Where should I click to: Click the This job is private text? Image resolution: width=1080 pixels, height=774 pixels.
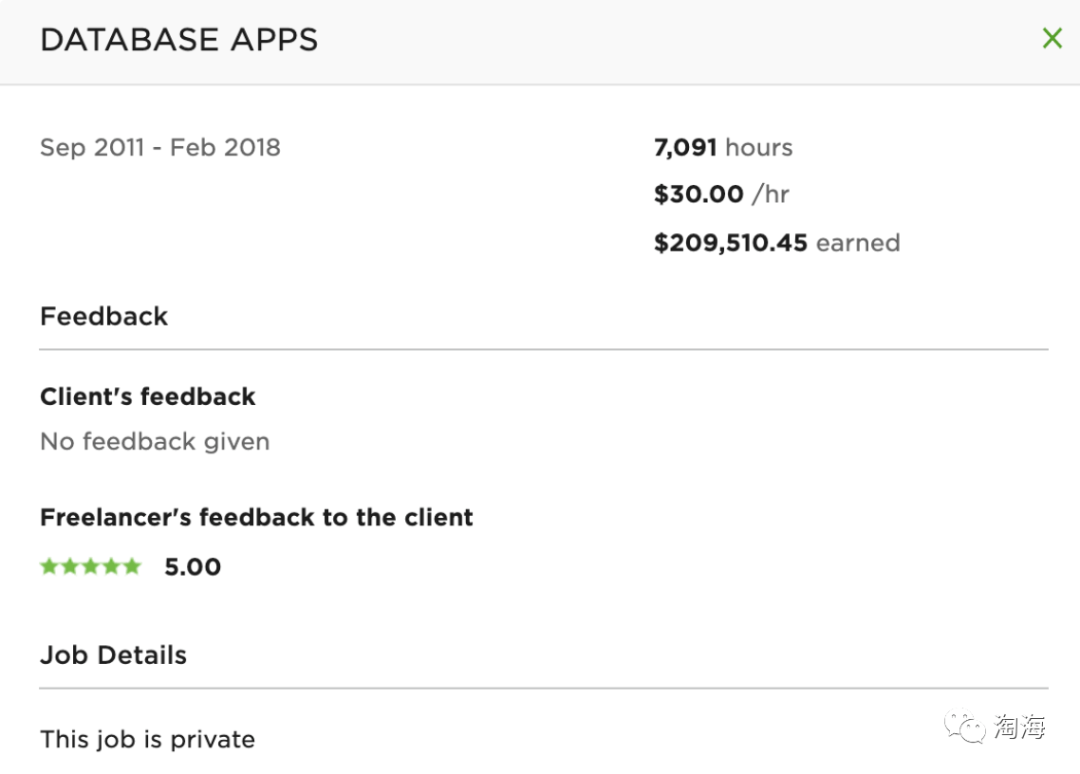coord(147,740)
